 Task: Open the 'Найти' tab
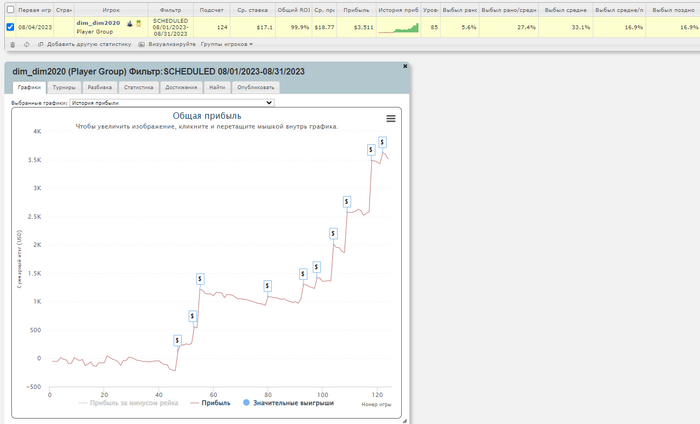[x=217, y=87]
